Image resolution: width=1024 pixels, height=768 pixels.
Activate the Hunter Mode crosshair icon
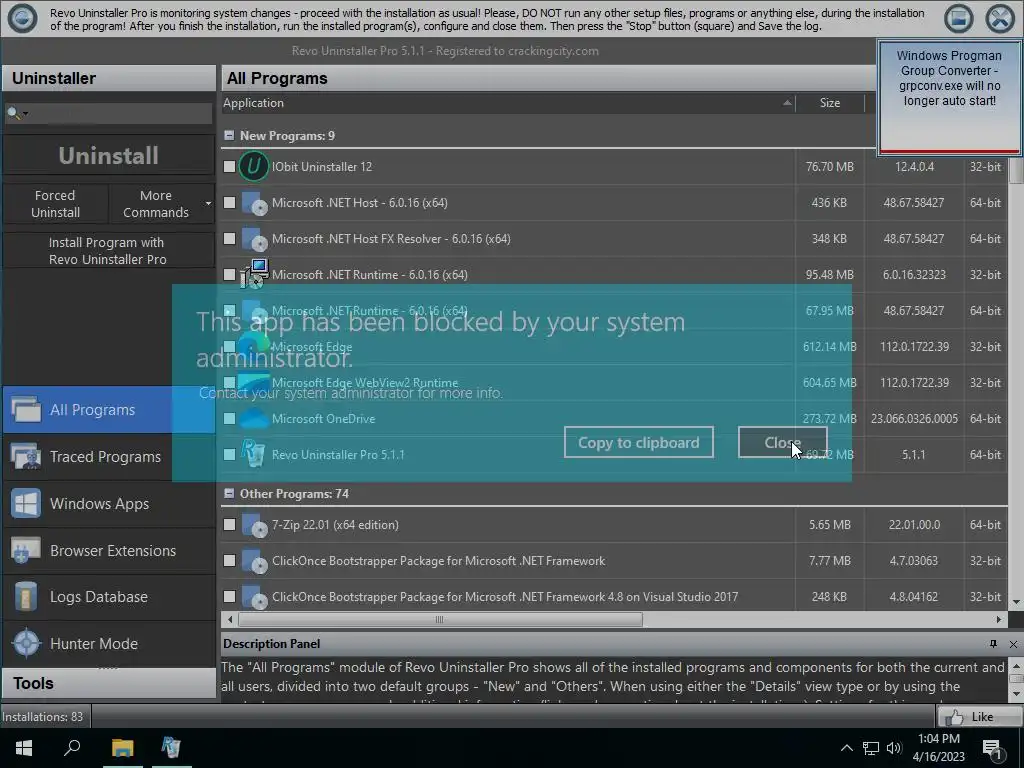[26, 643]
